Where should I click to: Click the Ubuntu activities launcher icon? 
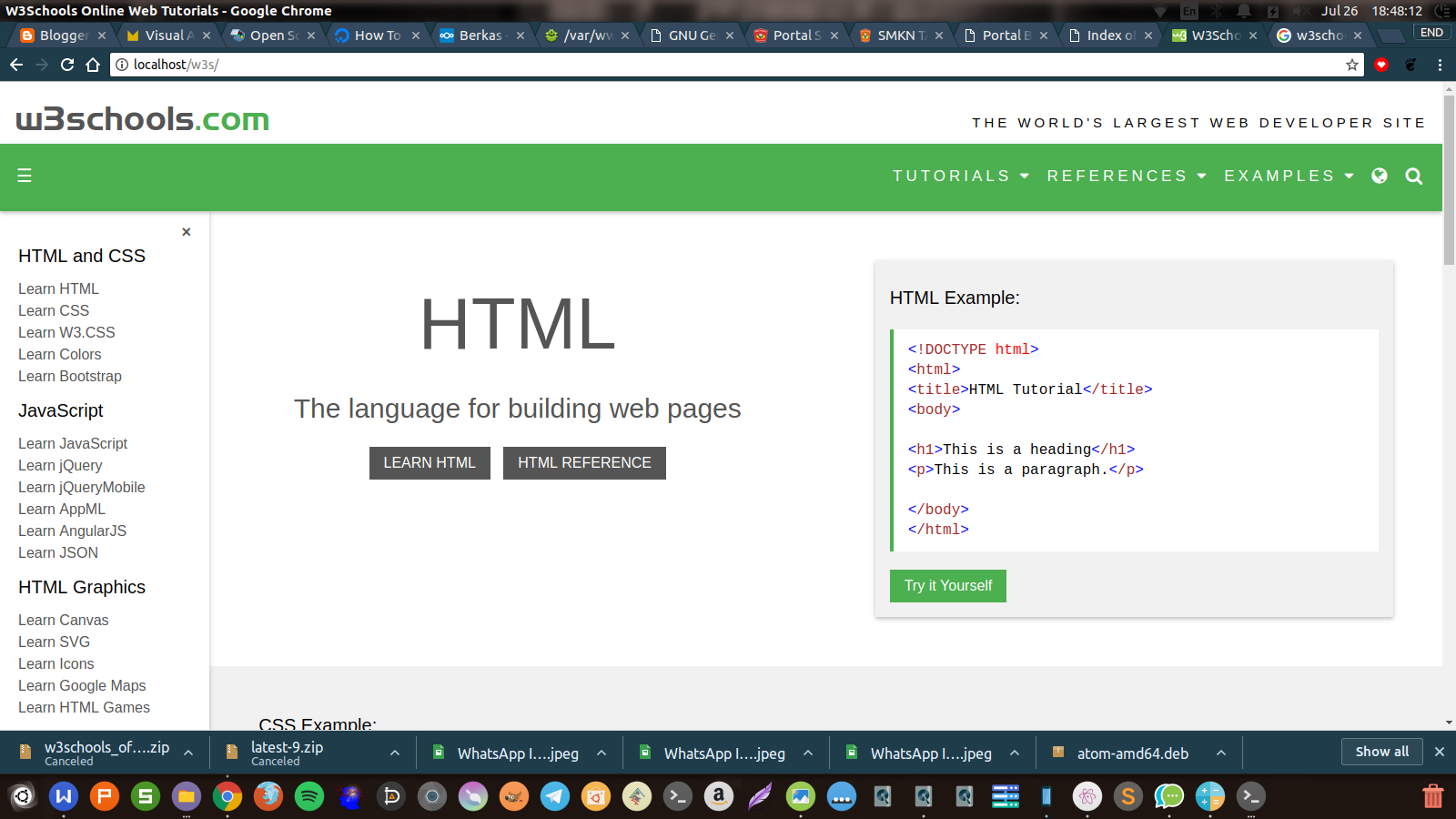tap(23, 797)
